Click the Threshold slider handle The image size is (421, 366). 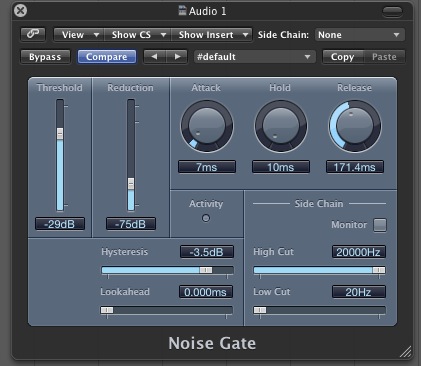coord(60,134)
